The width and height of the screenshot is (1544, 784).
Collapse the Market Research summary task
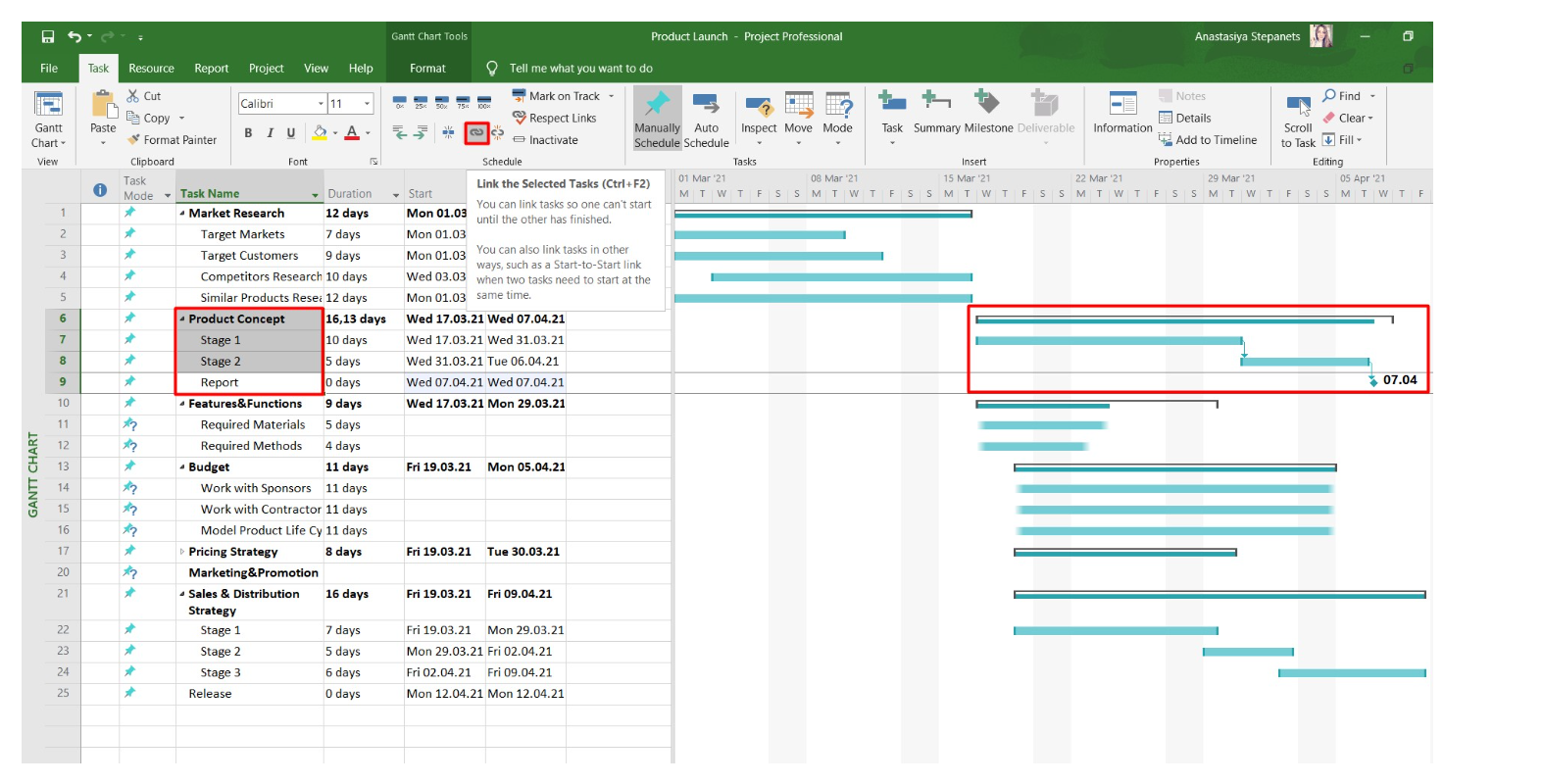click(x=182, y=214)
